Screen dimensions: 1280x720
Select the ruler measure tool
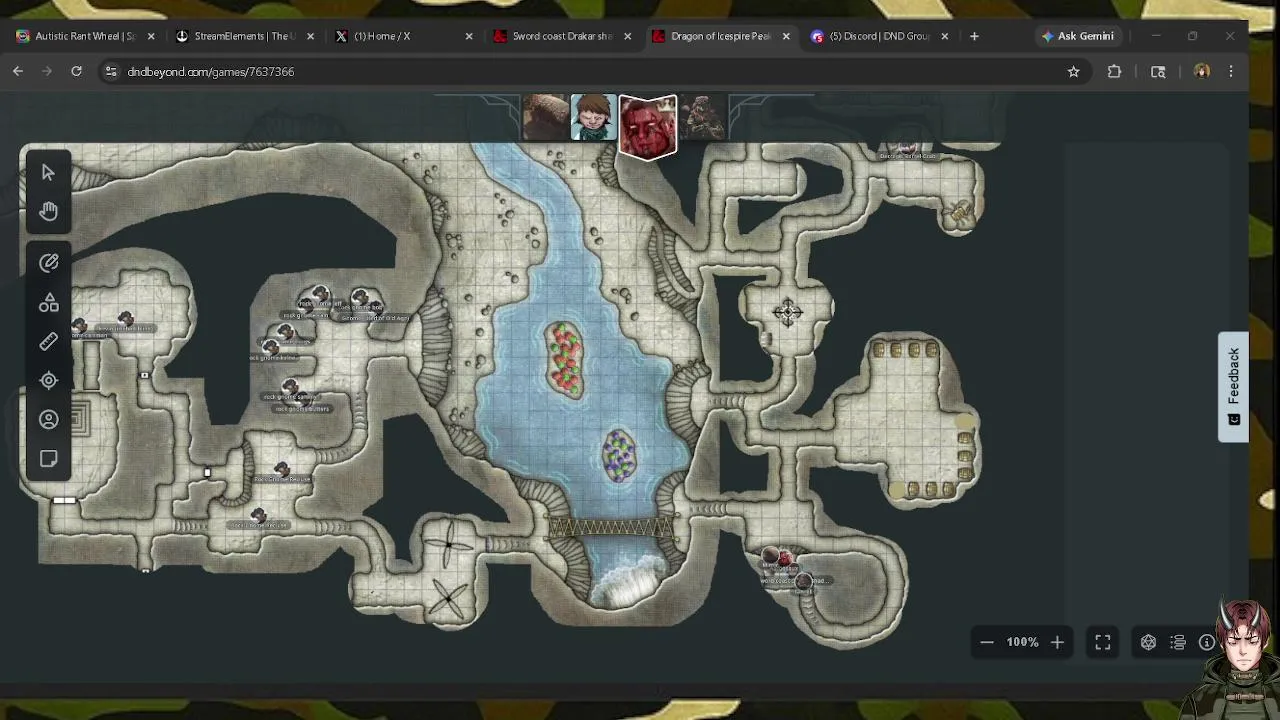48,342
